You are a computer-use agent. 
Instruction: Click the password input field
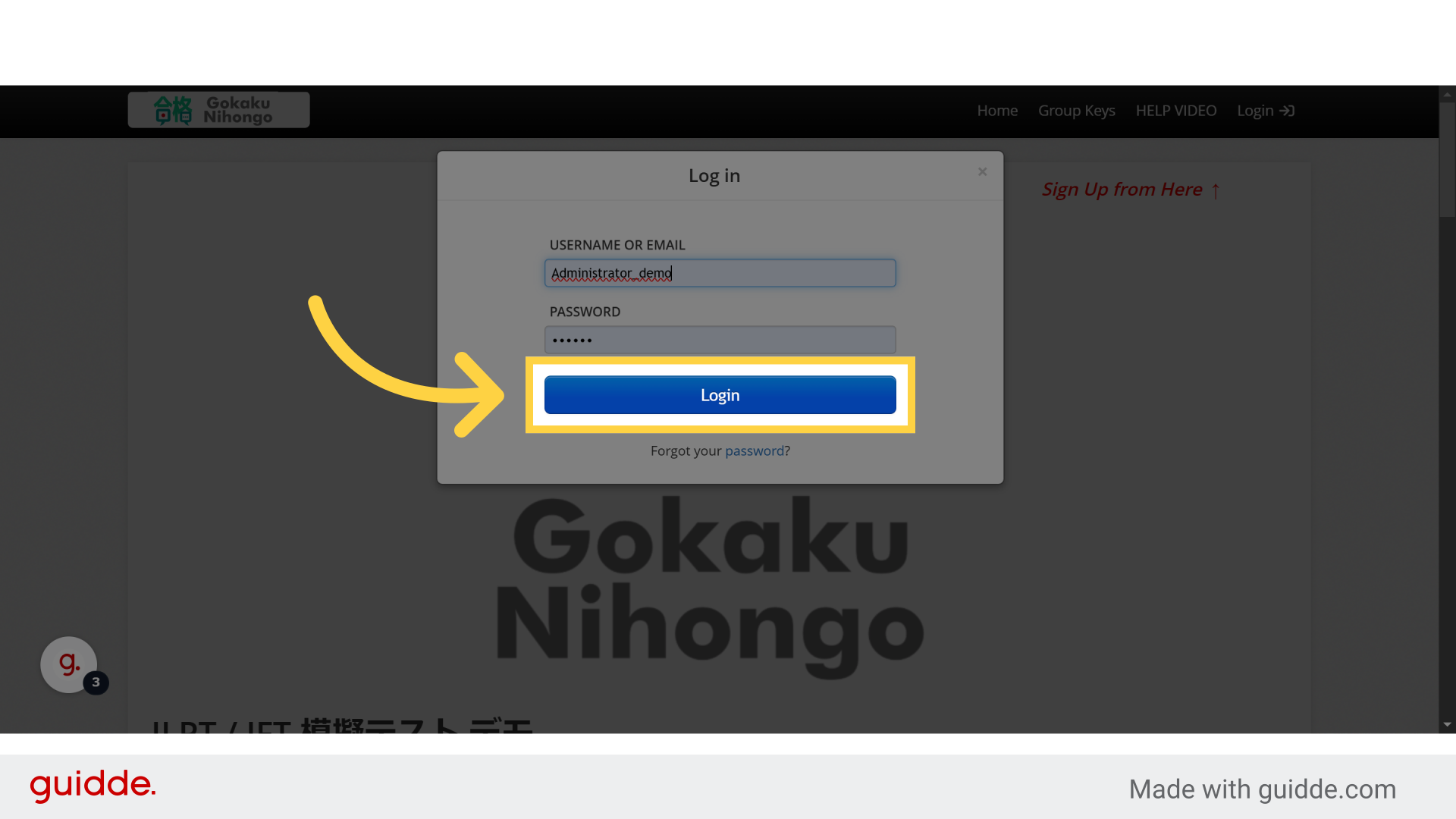(x=720, y=340)
